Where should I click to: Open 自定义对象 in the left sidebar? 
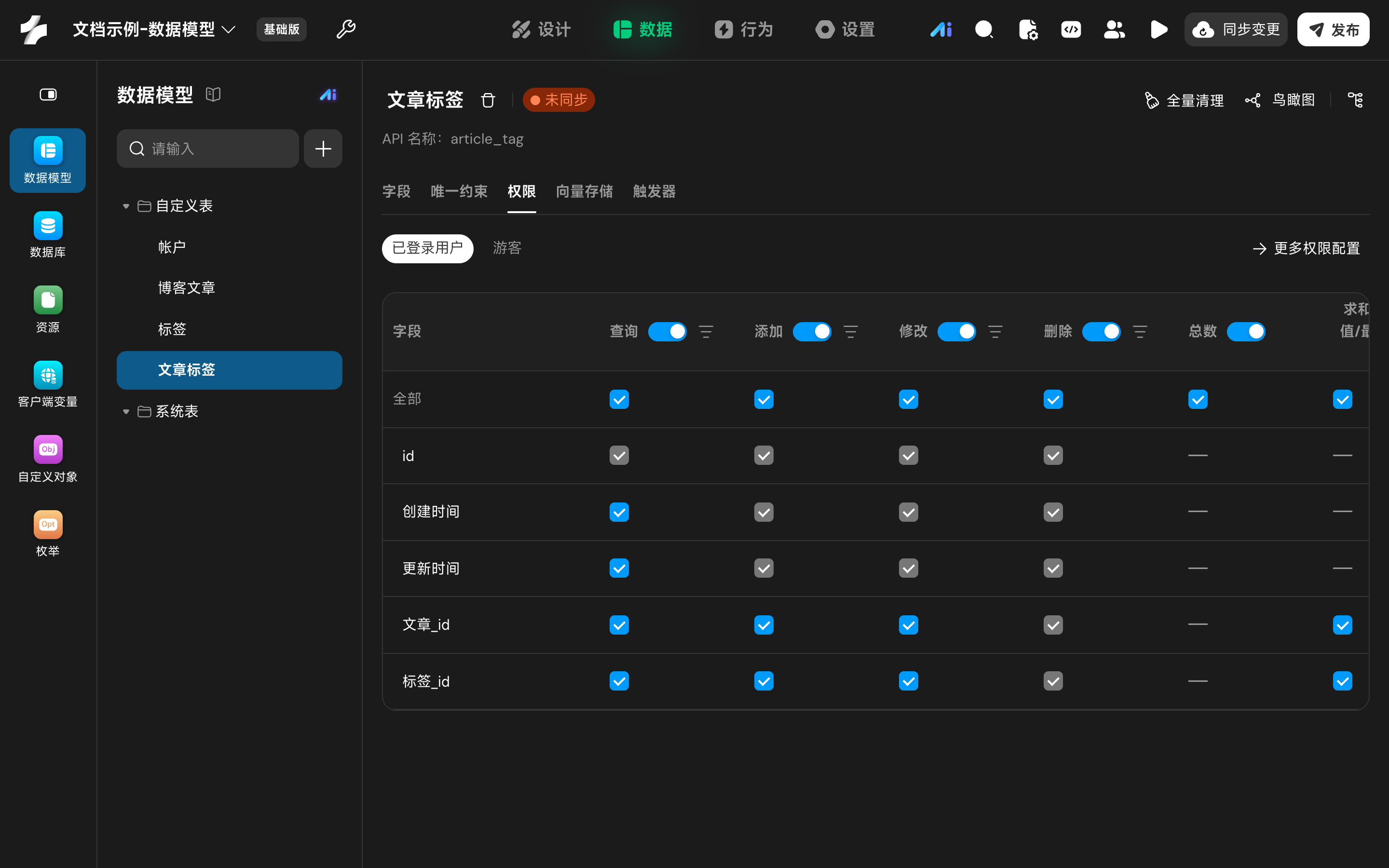(x=48, y=459)
